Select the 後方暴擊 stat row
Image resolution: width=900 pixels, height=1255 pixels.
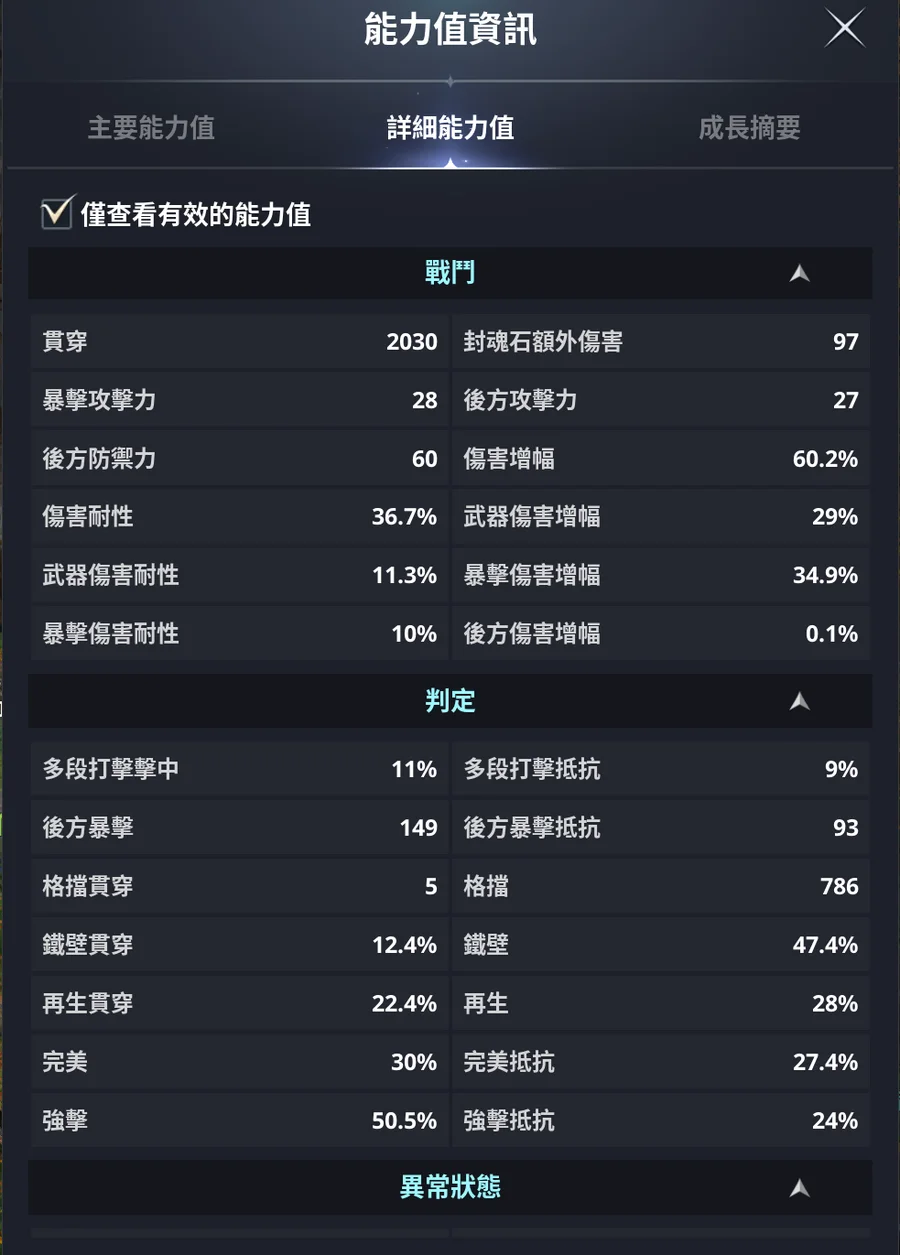[x=240, y=828]
